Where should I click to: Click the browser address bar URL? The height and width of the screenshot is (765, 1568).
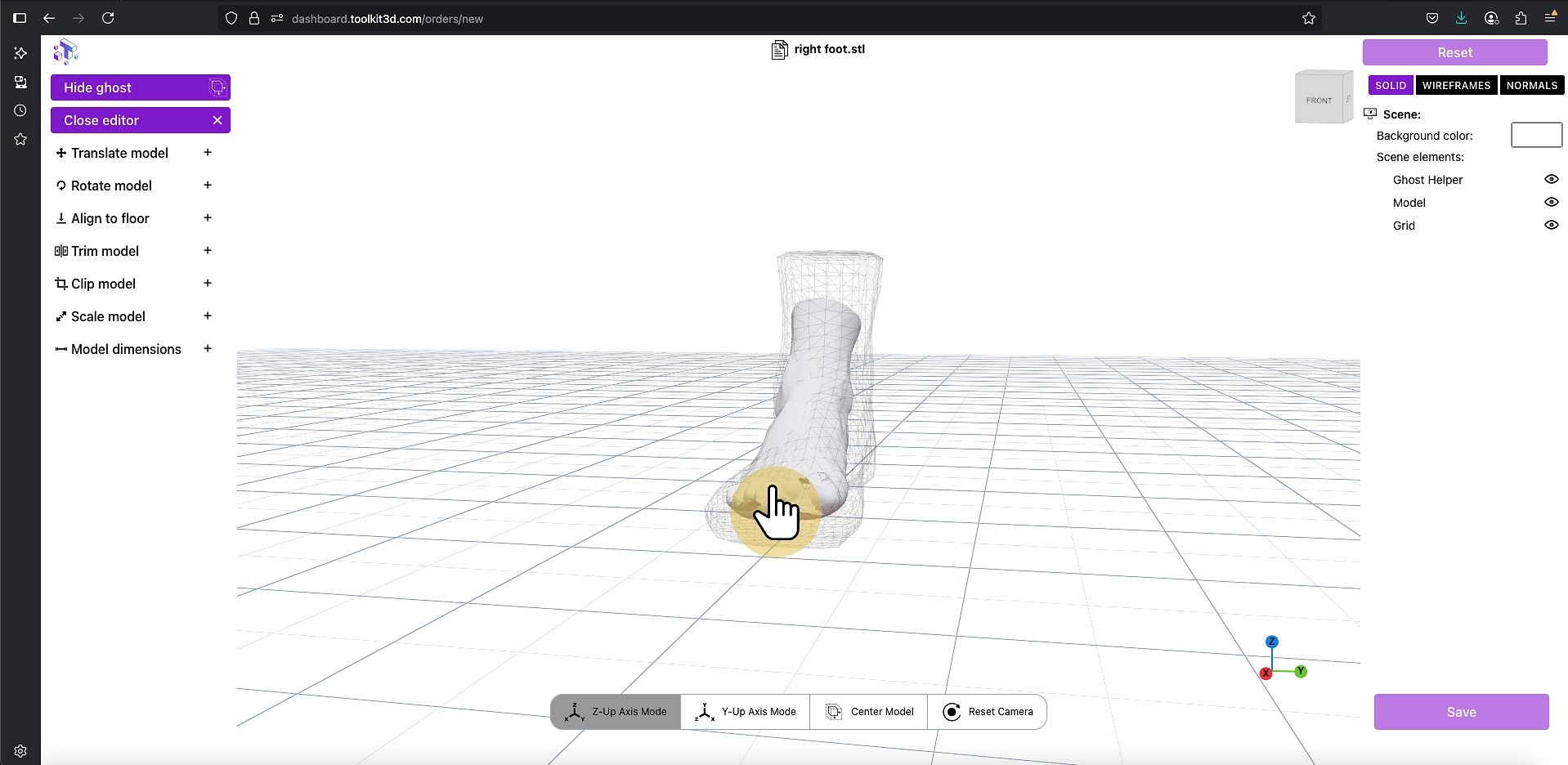click(x=387, y=19)
